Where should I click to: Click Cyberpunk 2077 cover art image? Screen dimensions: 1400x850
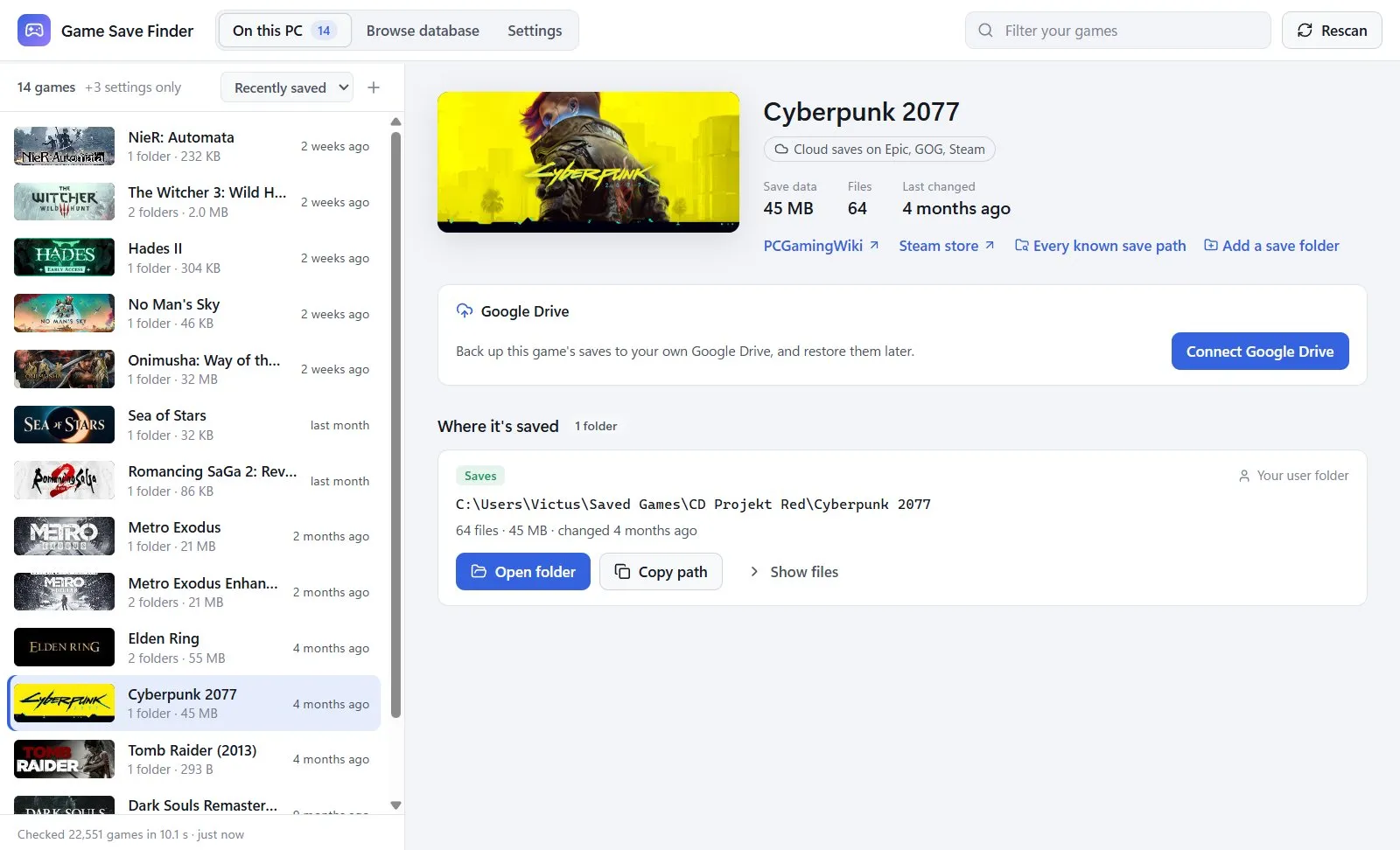click(x=588, y=162)
